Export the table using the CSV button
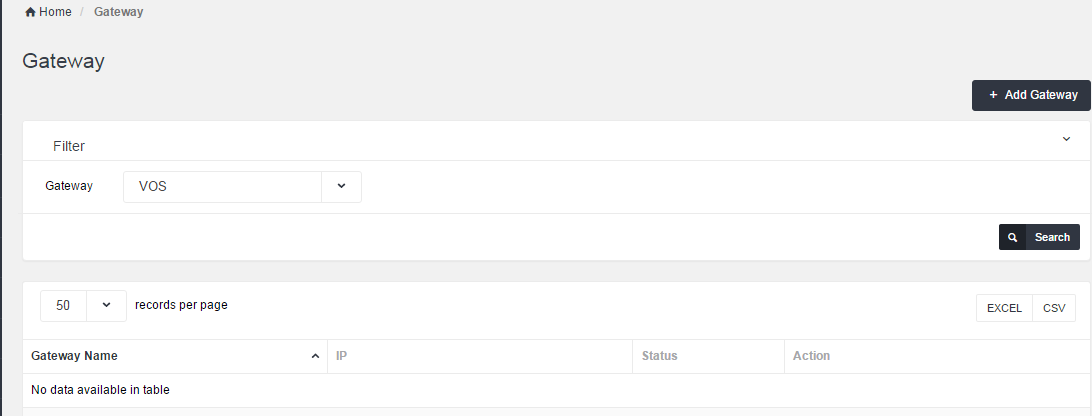Screen dimensions: 1092x416 click(x=1054, y=308)
